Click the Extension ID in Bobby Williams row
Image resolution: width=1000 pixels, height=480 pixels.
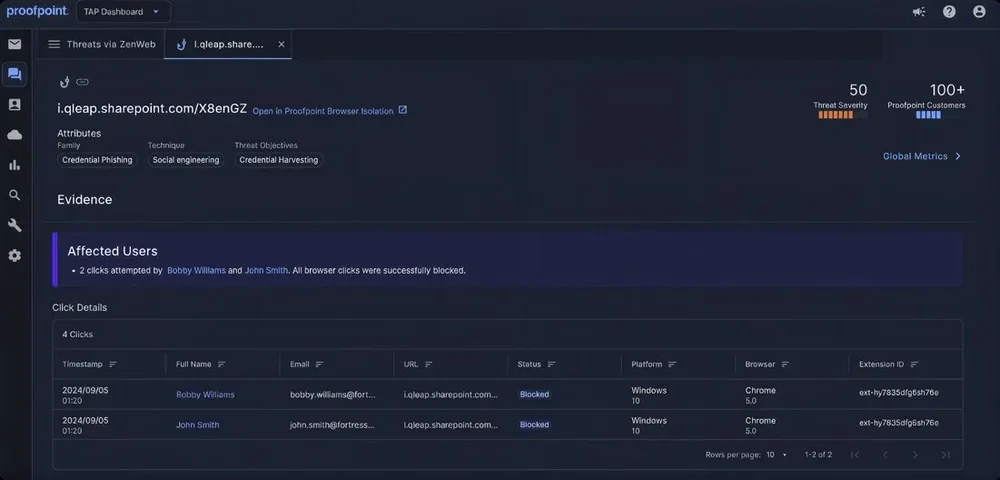(899, 393)
